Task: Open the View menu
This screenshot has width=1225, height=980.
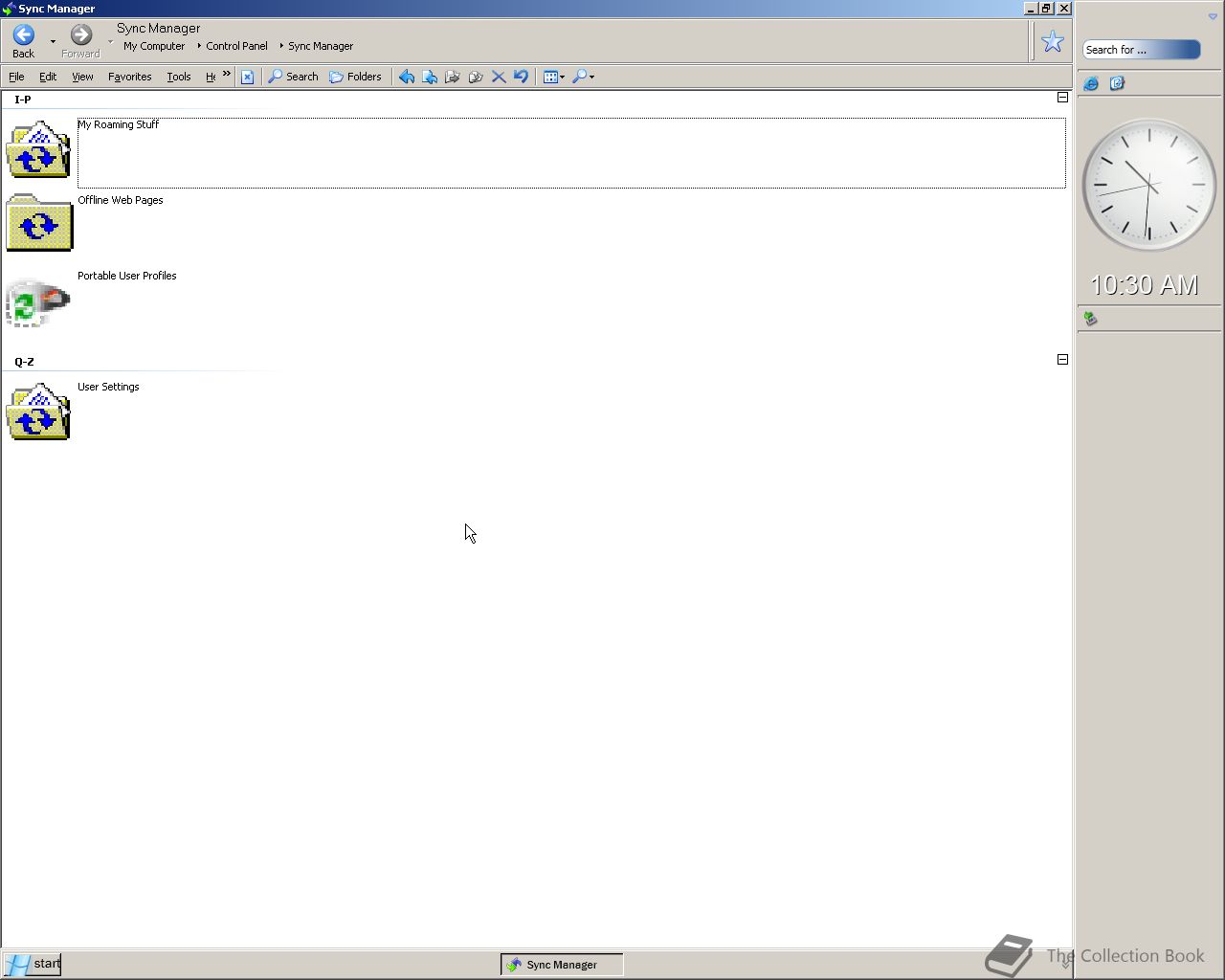Action: point(82,77)
